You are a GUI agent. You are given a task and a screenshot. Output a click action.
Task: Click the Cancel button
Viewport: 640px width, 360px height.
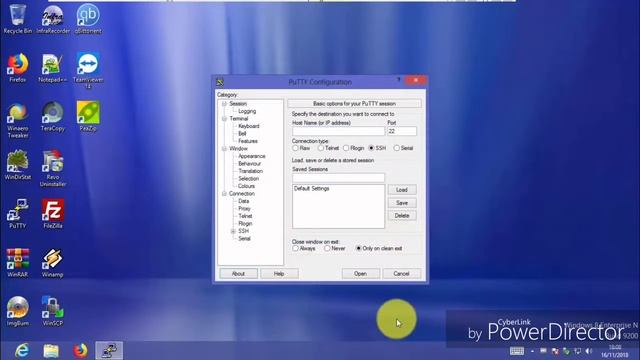coord(402,273)
